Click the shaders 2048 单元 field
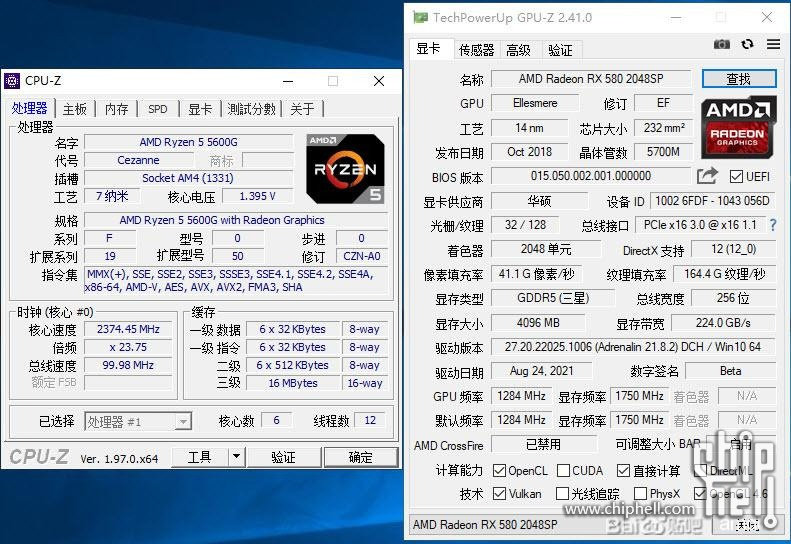The height and width of the screenshot is (544, 791). click(546, 249)
